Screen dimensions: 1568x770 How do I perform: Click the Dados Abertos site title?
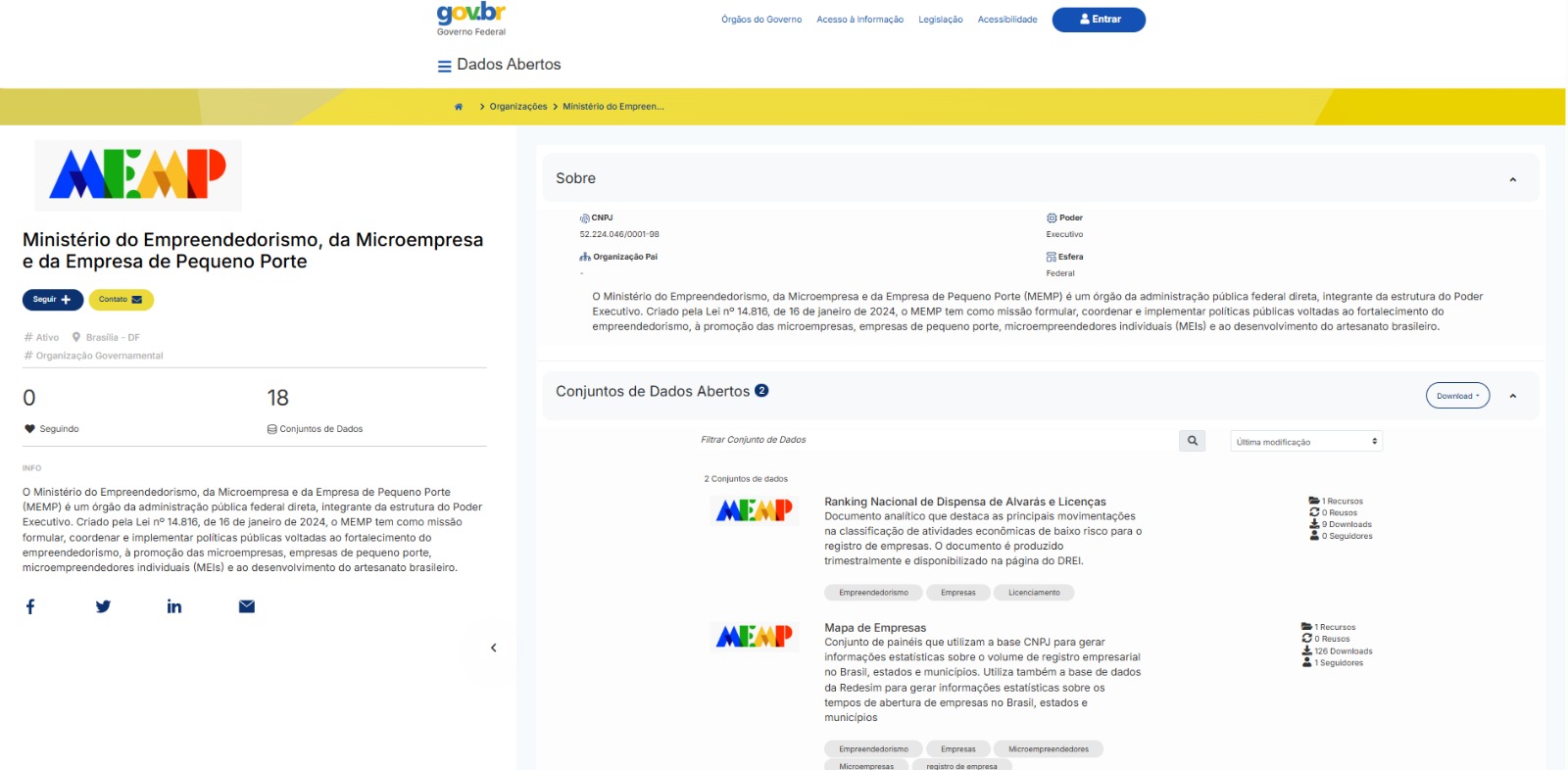(509, 65)
